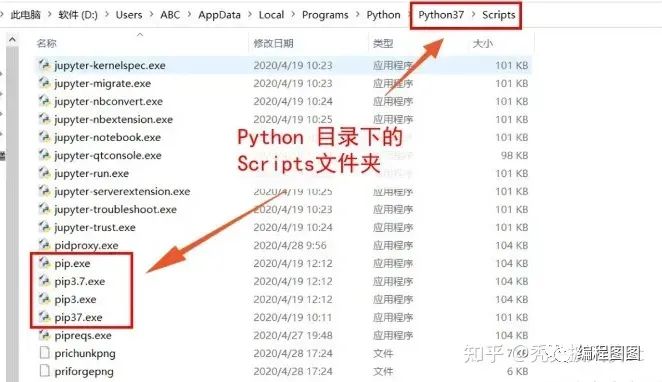The height and width of the screenshot is (382, 662).
Task: Sort by the 修改日期 column header
Action: 273,43
